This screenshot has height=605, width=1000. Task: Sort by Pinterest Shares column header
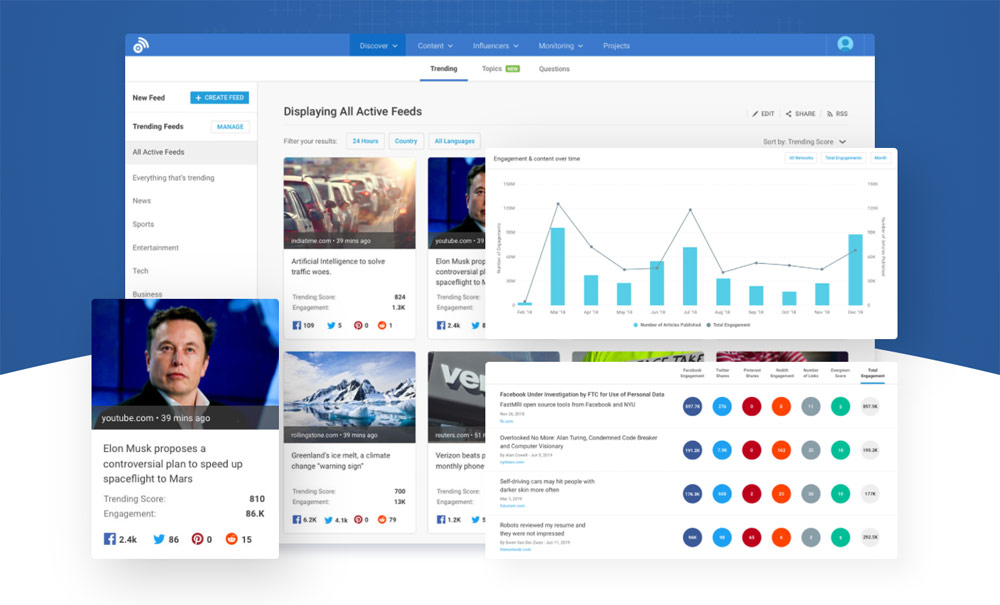[752, 373]
